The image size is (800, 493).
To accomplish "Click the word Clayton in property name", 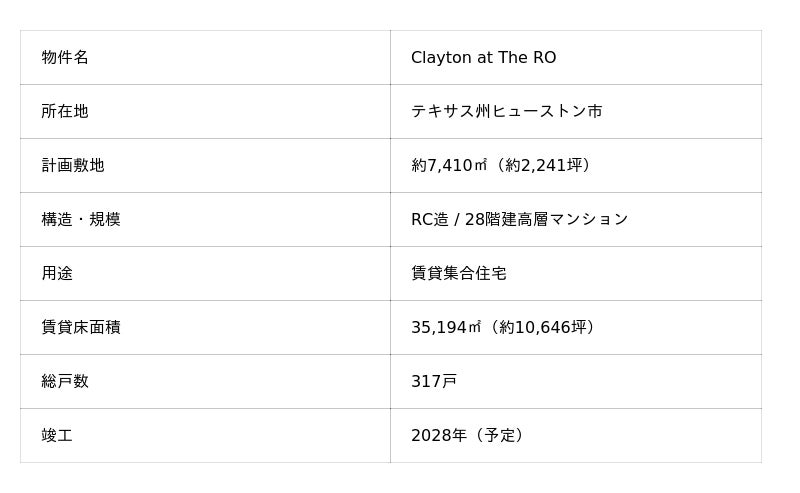I will tap(441, 58).
